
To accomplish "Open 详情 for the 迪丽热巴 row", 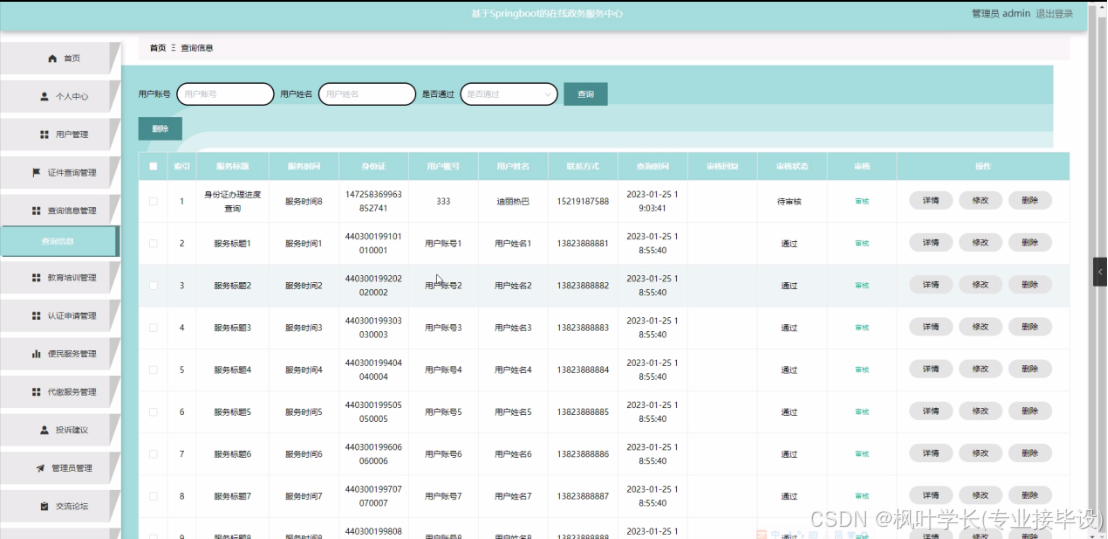I will 931,201.
